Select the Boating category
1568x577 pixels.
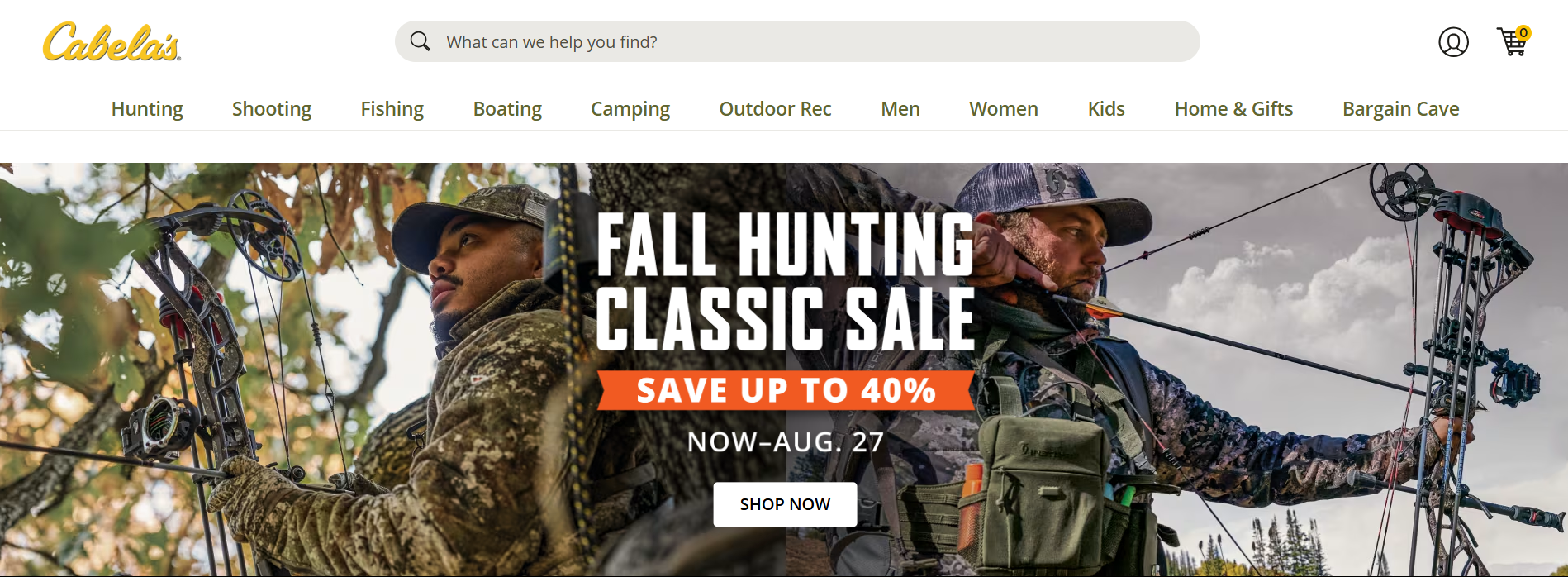click(507, 109)
